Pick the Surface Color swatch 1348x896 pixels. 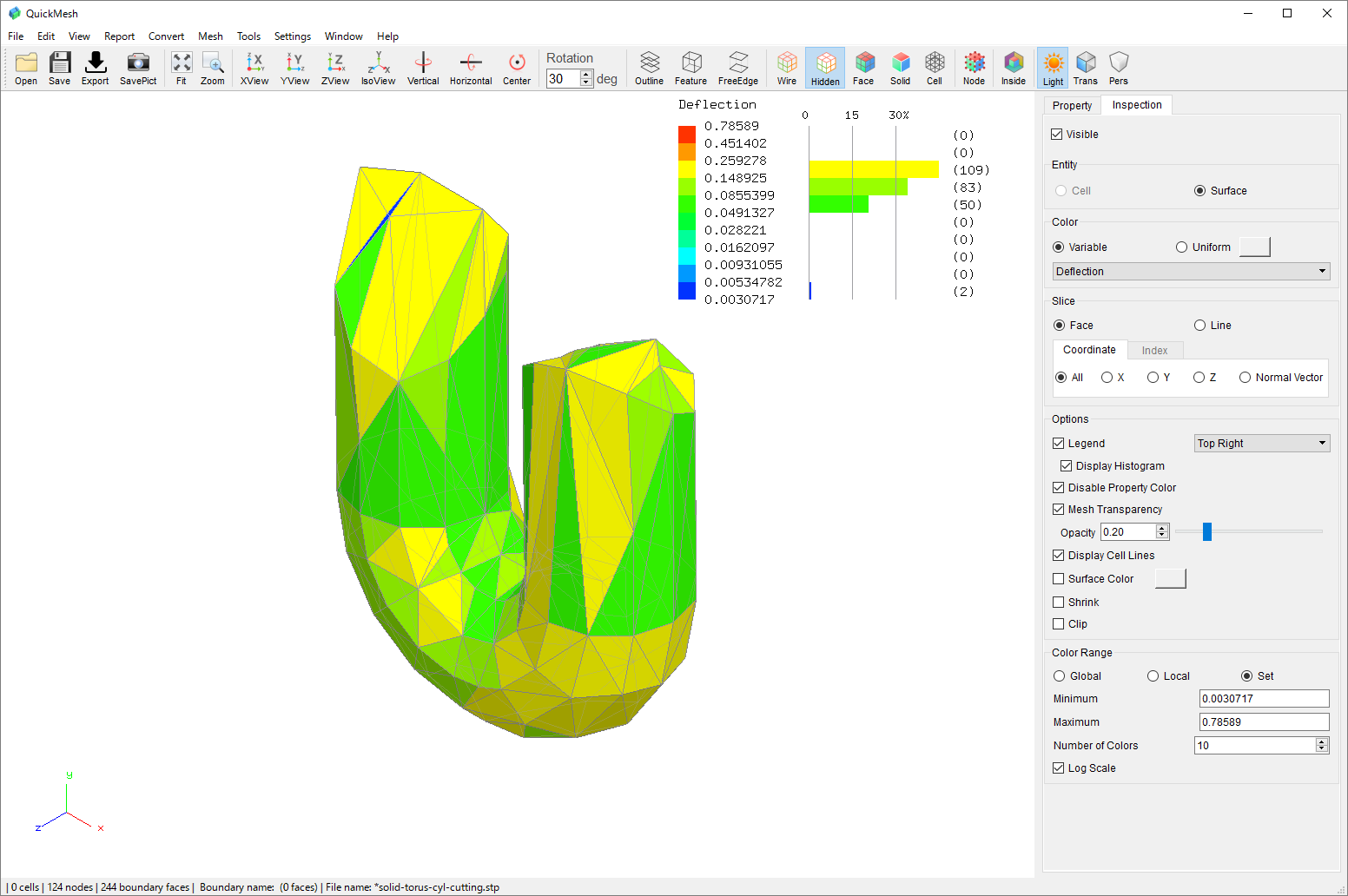pos(1170,579)
